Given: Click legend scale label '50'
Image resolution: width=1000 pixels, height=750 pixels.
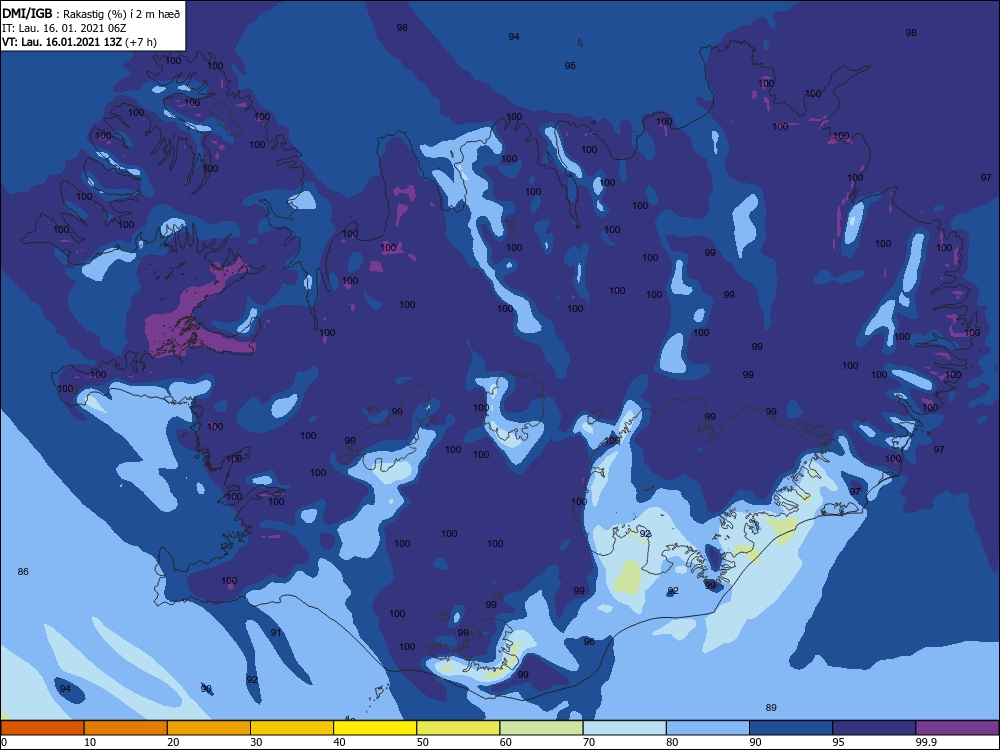Looking at the screenshot, I should point(423,742).
